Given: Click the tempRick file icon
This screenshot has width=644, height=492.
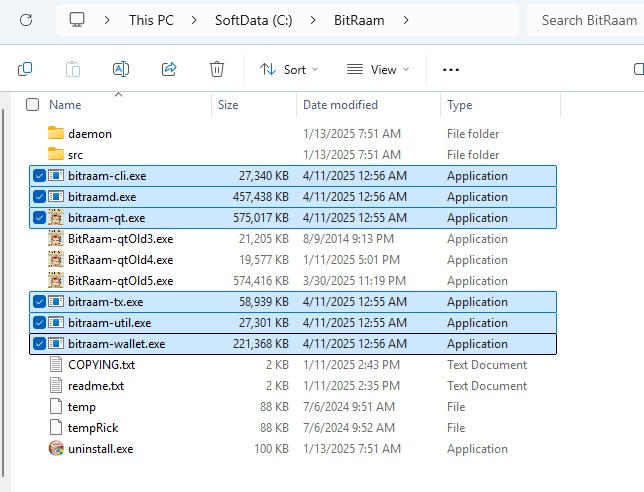Looking at the screenshot, I should coord(56,427).
